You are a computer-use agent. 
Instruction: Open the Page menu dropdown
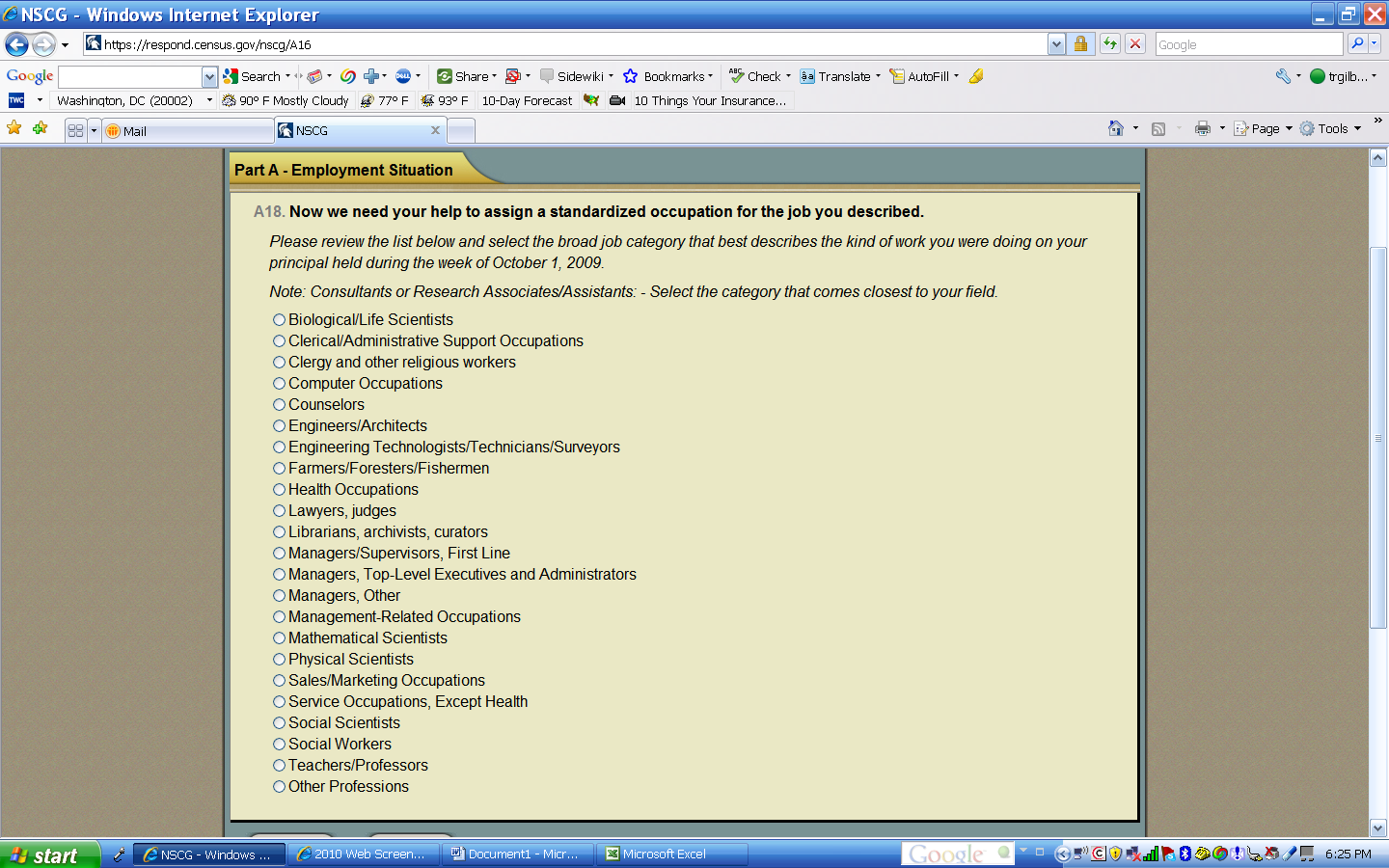[1264, 128]
